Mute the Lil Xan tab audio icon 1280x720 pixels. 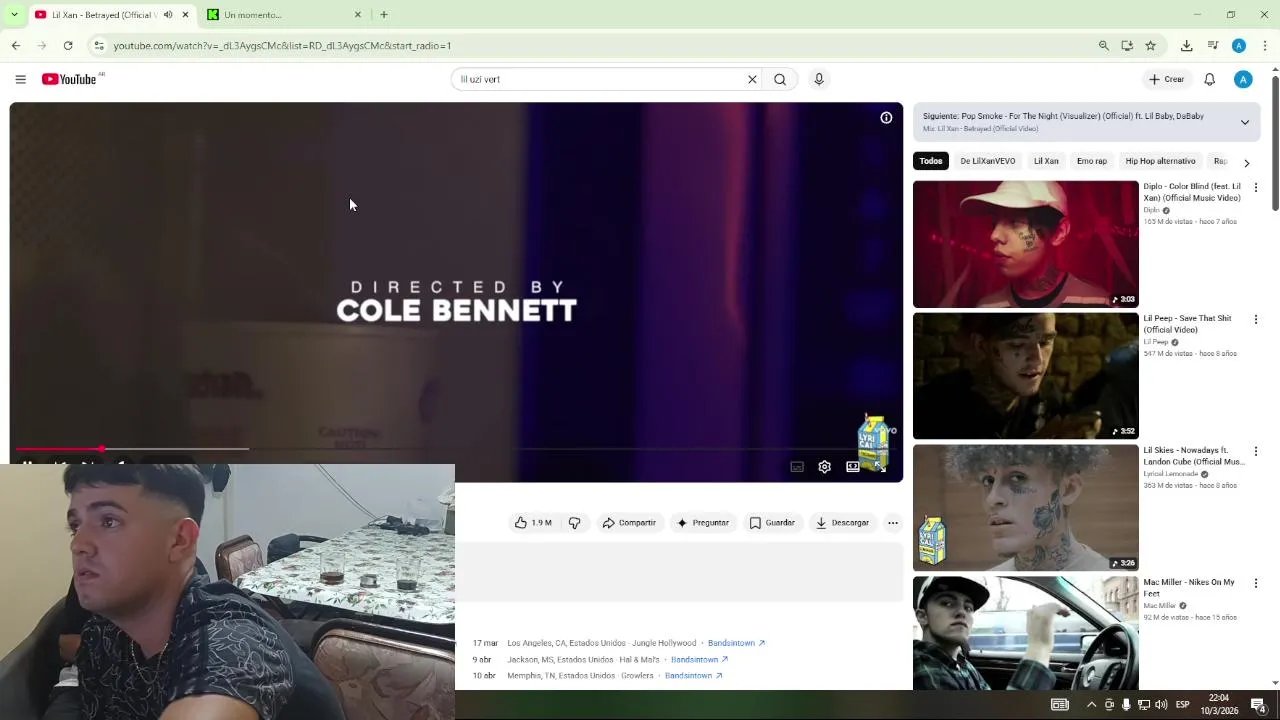tap(167, 15)
